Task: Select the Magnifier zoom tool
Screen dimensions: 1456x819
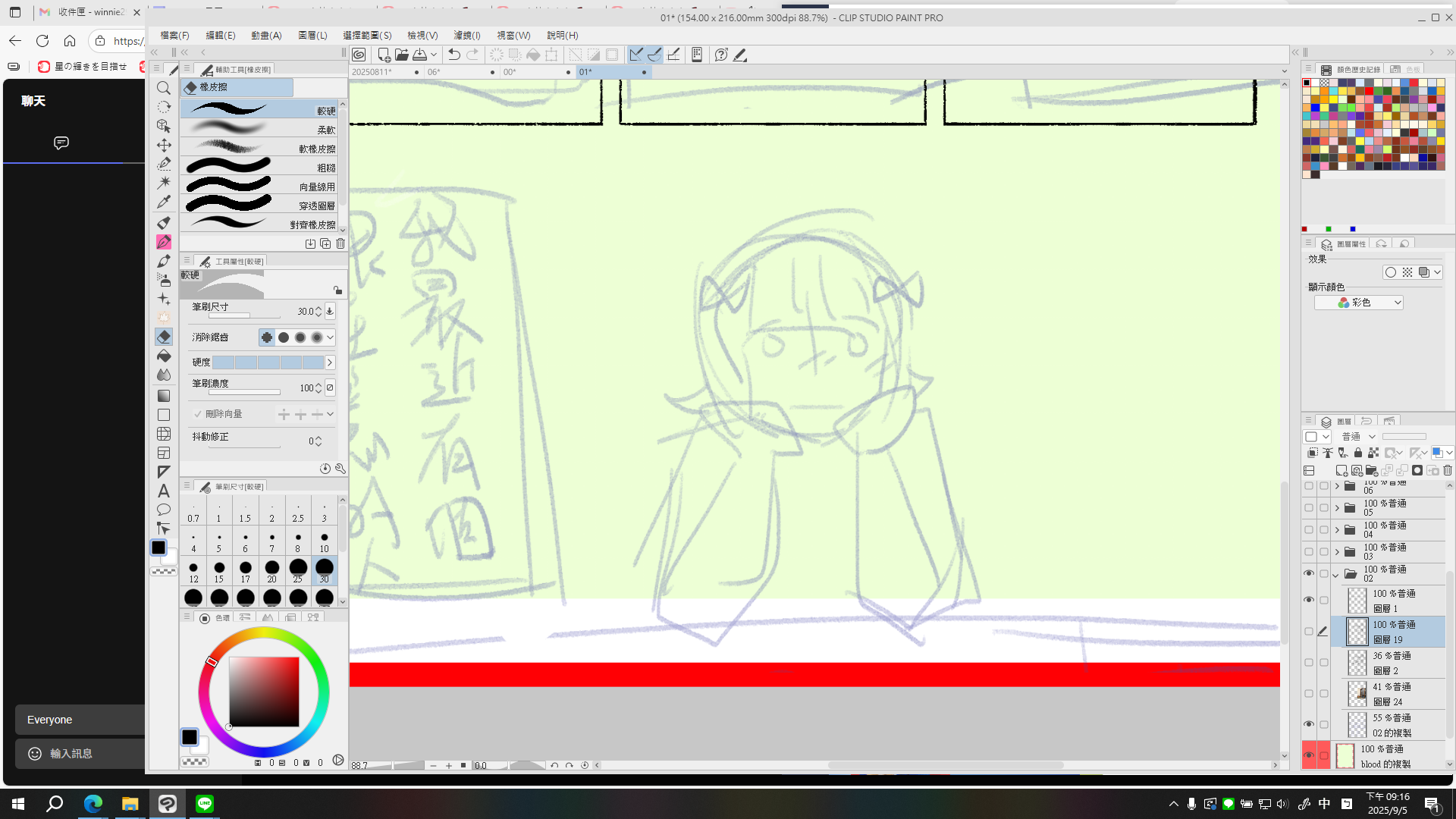Action: (x=164, y=88)
